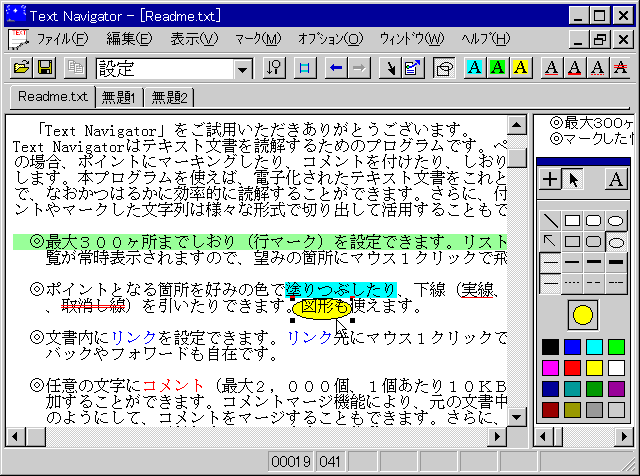The height and width of the screenshot is (476, 640).
Task: Choose the dashed line style
Action: [594, 283]
